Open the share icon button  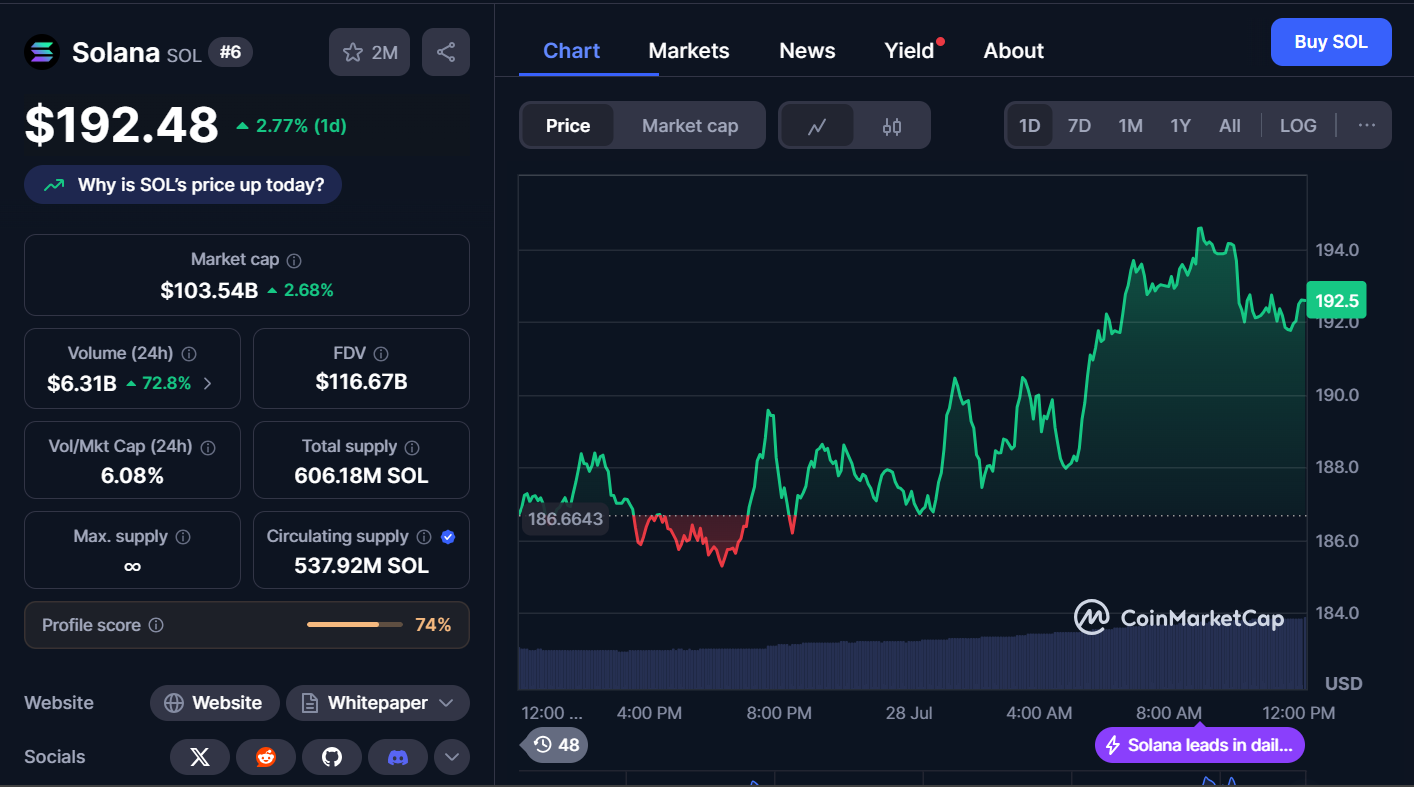(x=446, y=52)
